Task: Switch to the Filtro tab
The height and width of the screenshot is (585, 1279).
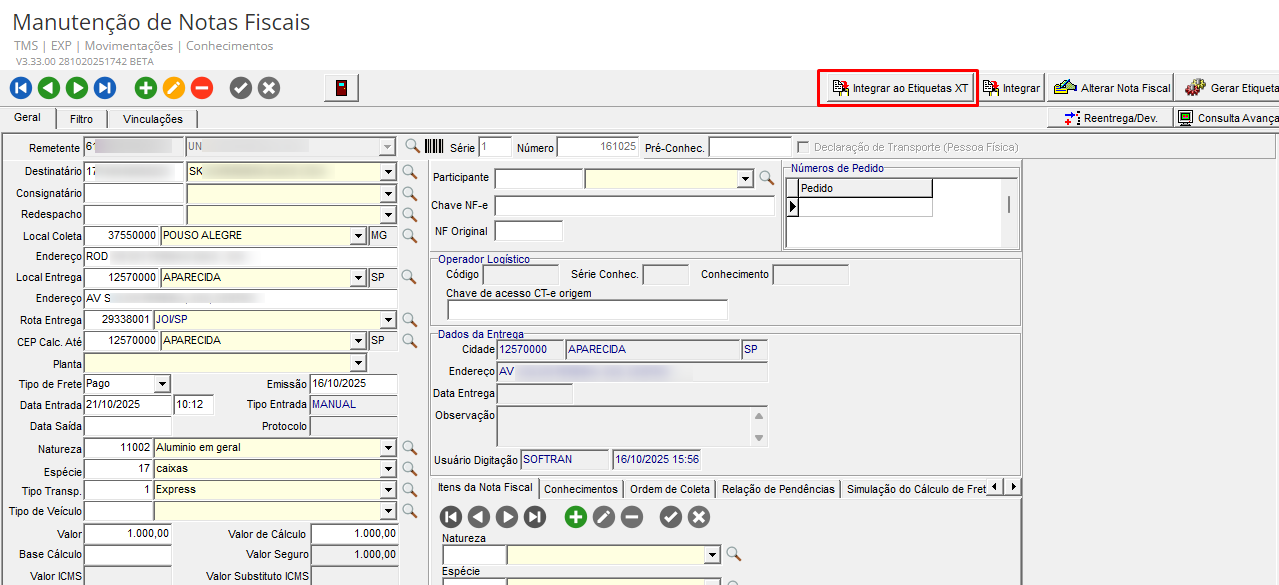Action: [81, 119]
